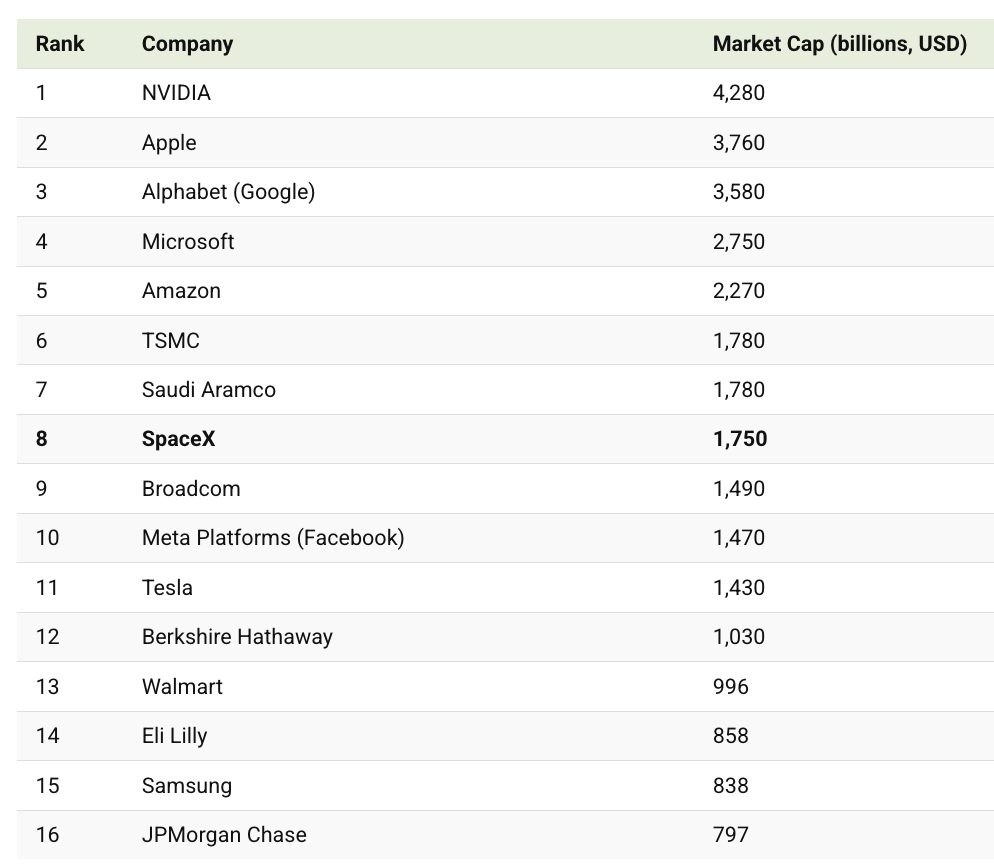This screenshot has height=864, width=994.
Task: Click the Tesla company name
Action: [167, 588]
